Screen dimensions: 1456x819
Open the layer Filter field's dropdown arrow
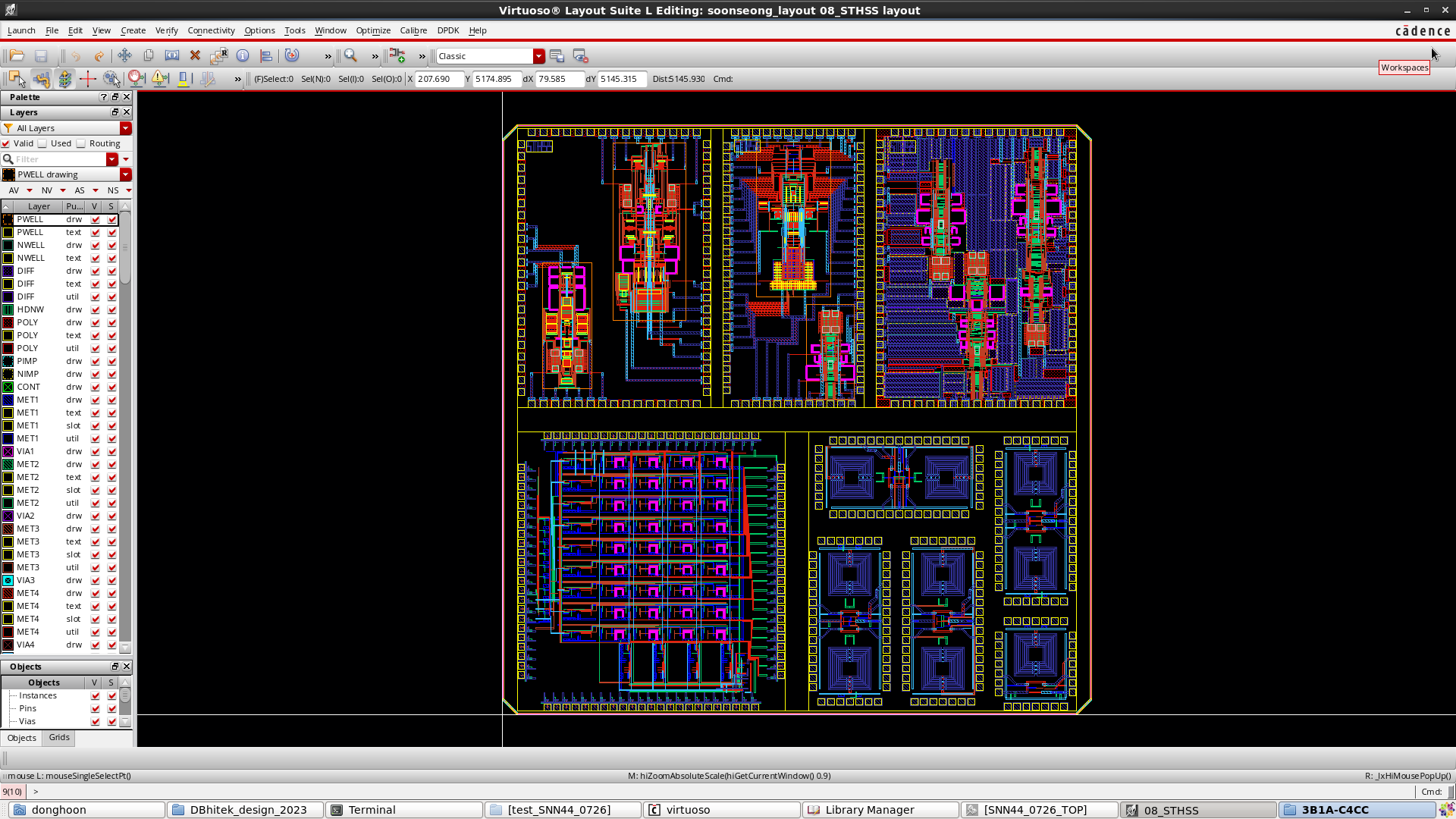coord(112,159)
